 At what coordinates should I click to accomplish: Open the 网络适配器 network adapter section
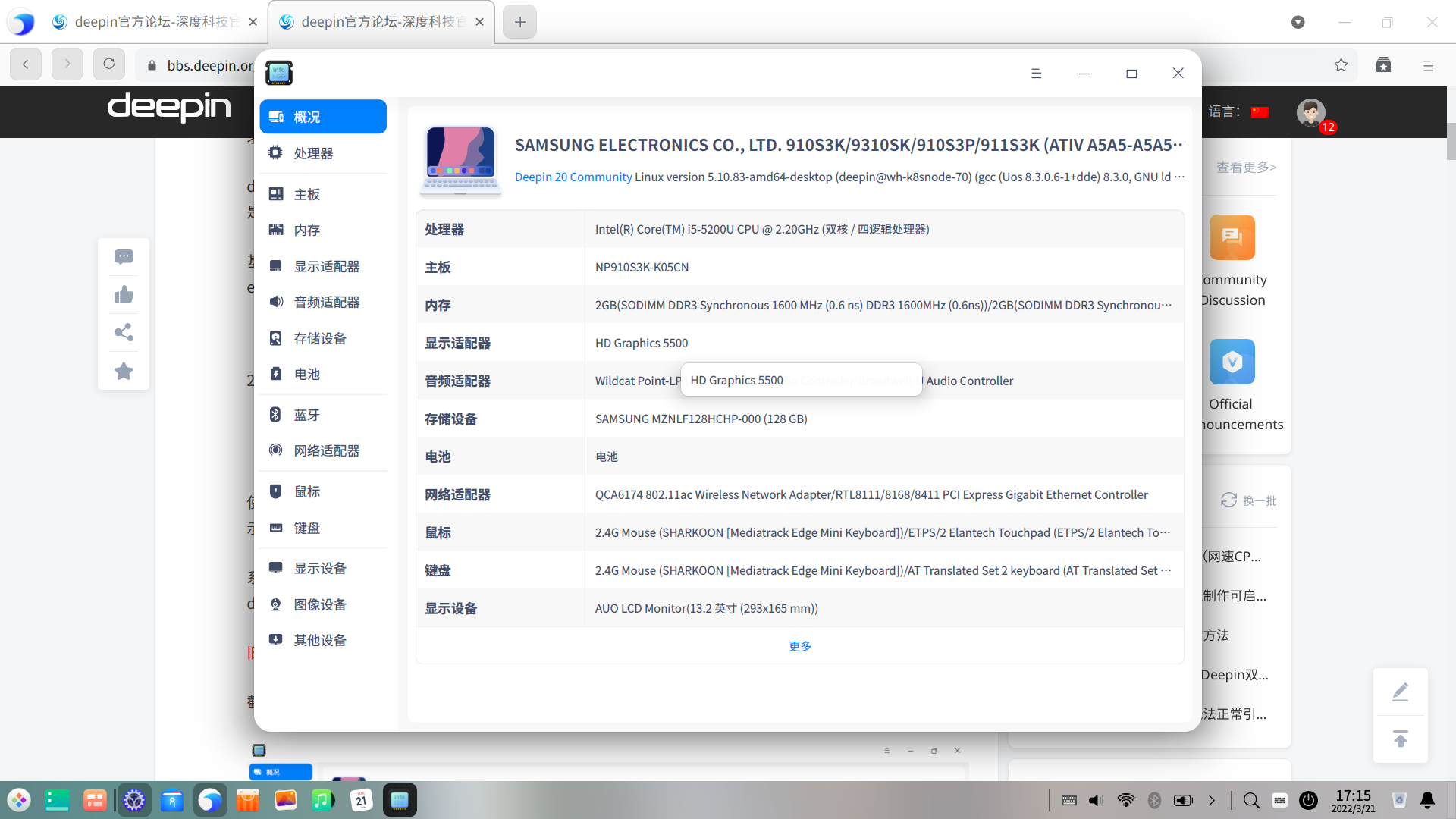pos(325,450)
